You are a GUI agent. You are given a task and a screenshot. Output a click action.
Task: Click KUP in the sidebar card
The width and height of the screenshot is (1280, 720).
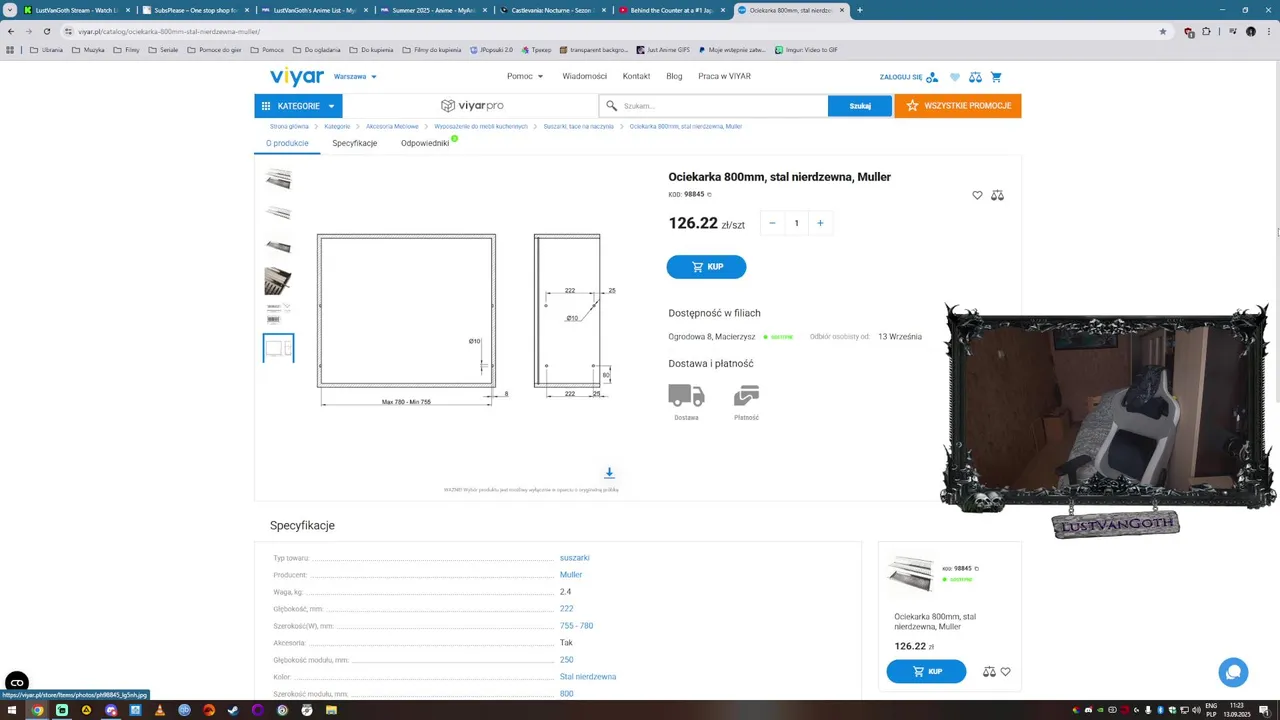coord(926,672)
